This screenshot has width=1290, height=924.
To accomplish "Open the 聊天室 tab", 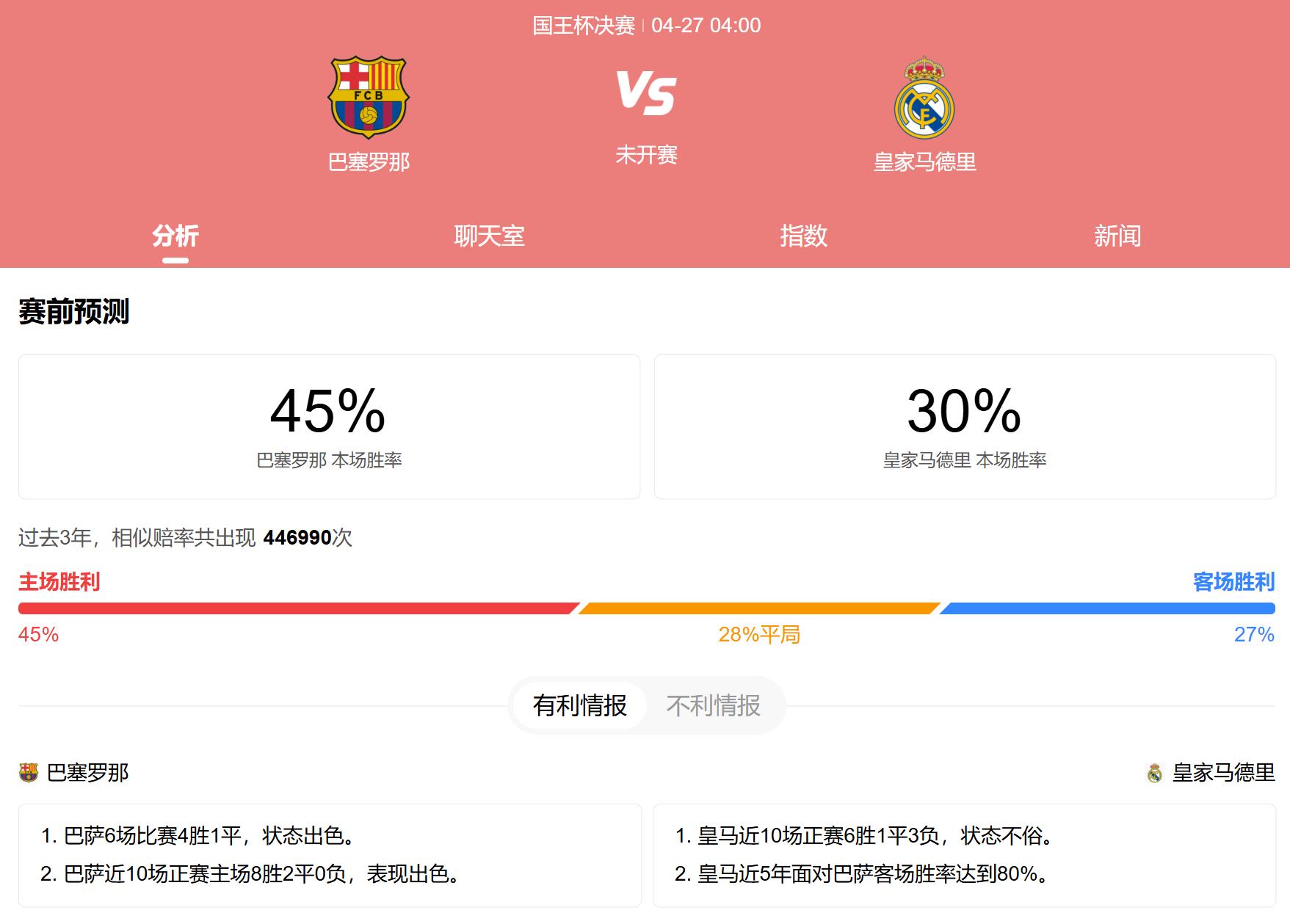I will click(x=489, y=236).
